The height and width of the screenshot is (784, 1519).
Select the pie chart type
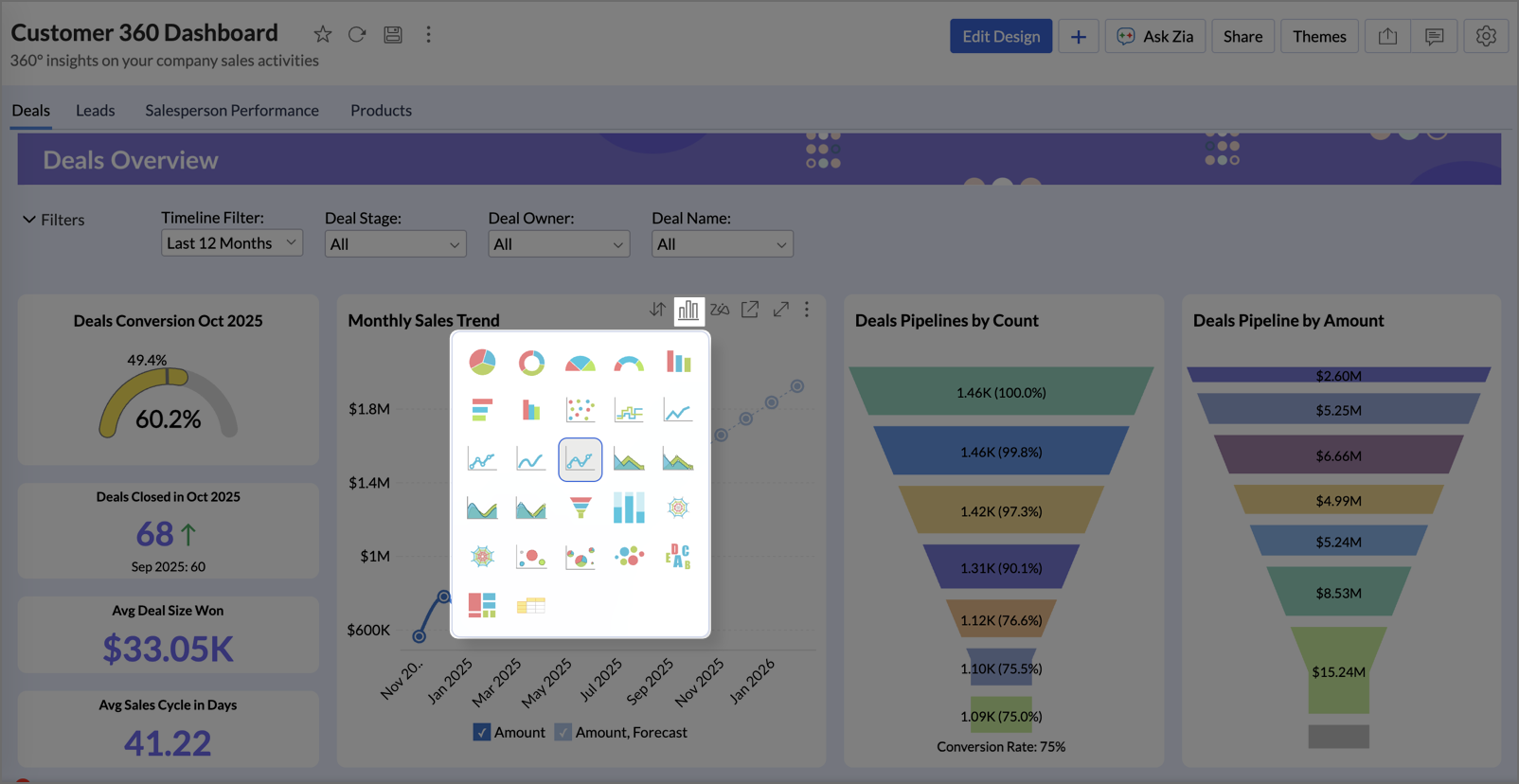[x=482, y=362]
